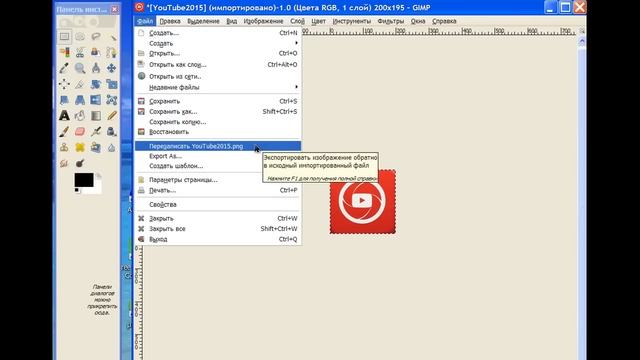Select the Paintbrush tool

[x=64, y=131]
